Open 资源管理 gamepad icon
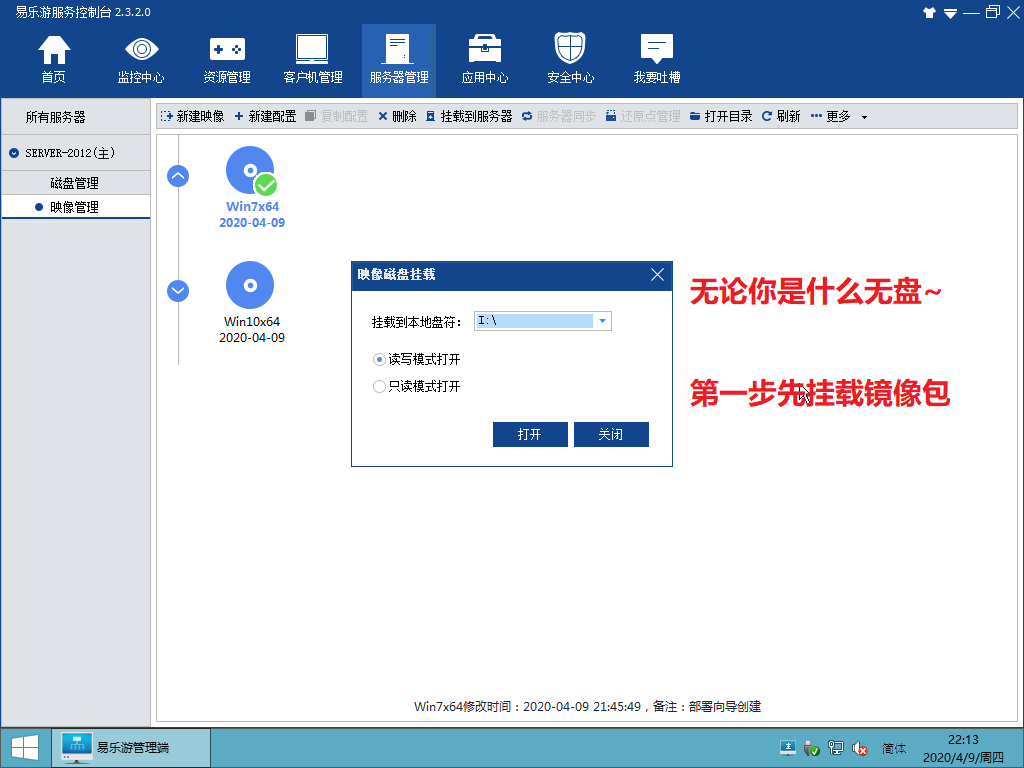Screen dimensions: 1024x768 click(227, 59)
